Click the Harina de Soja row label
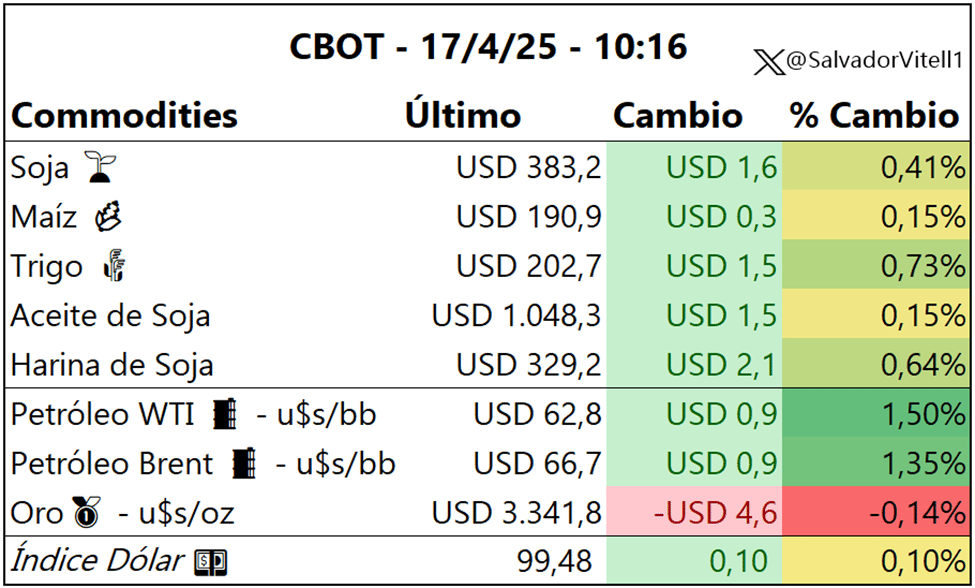Image resolution: width=975 pixels, height=588 pixels. click(x=112, y=365)
